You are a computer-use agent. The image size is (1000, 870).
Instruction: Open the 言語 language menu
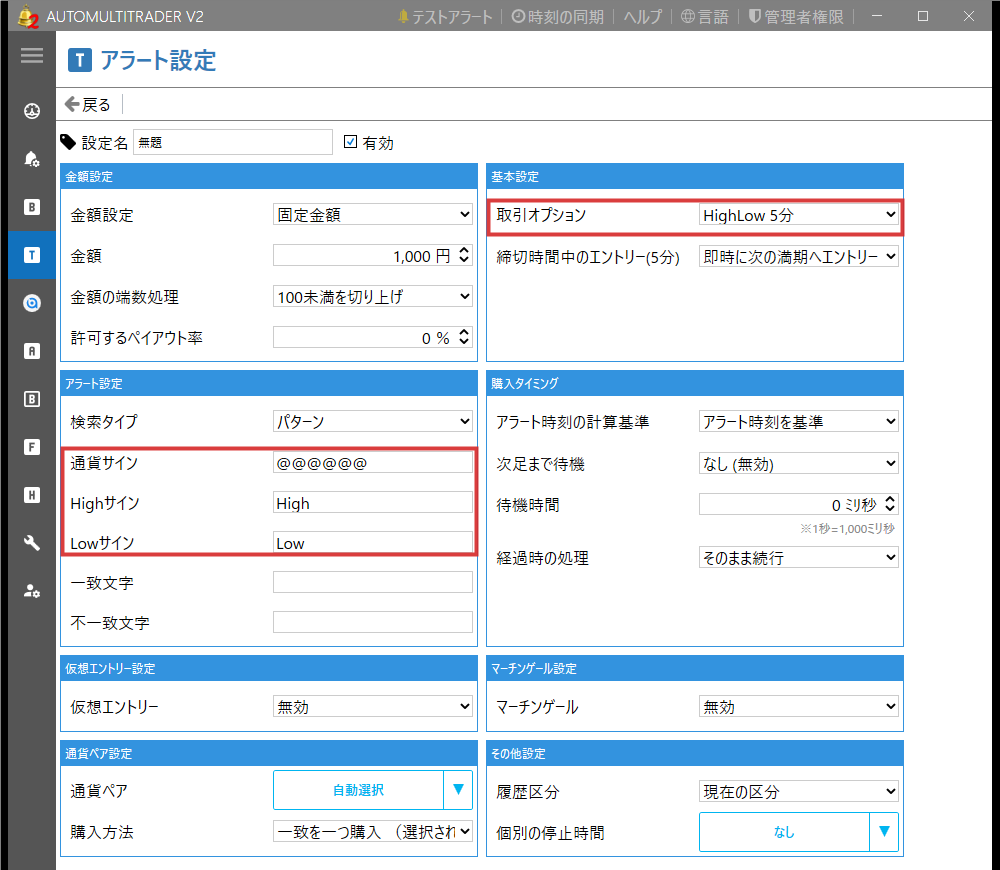point(705,17)
